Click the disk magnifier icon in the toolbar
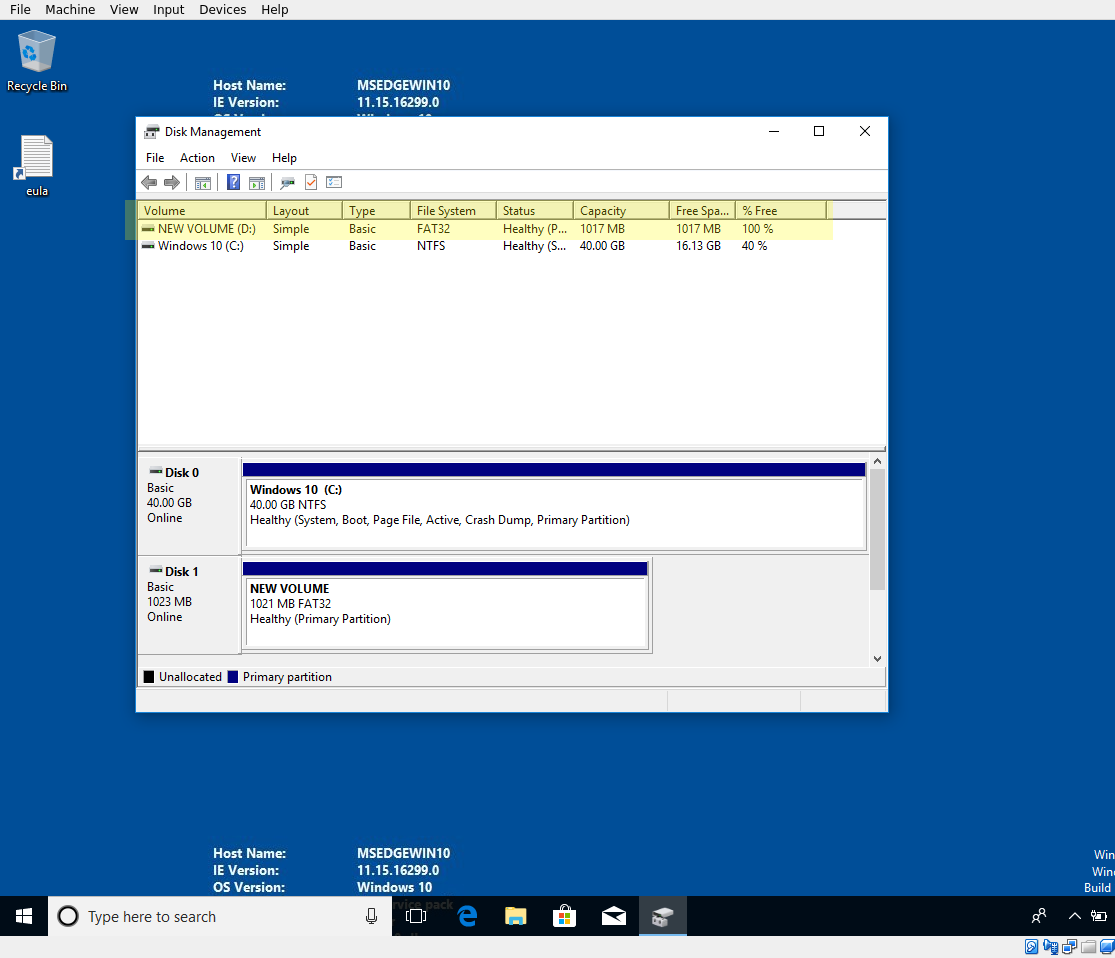 [287, 183]
